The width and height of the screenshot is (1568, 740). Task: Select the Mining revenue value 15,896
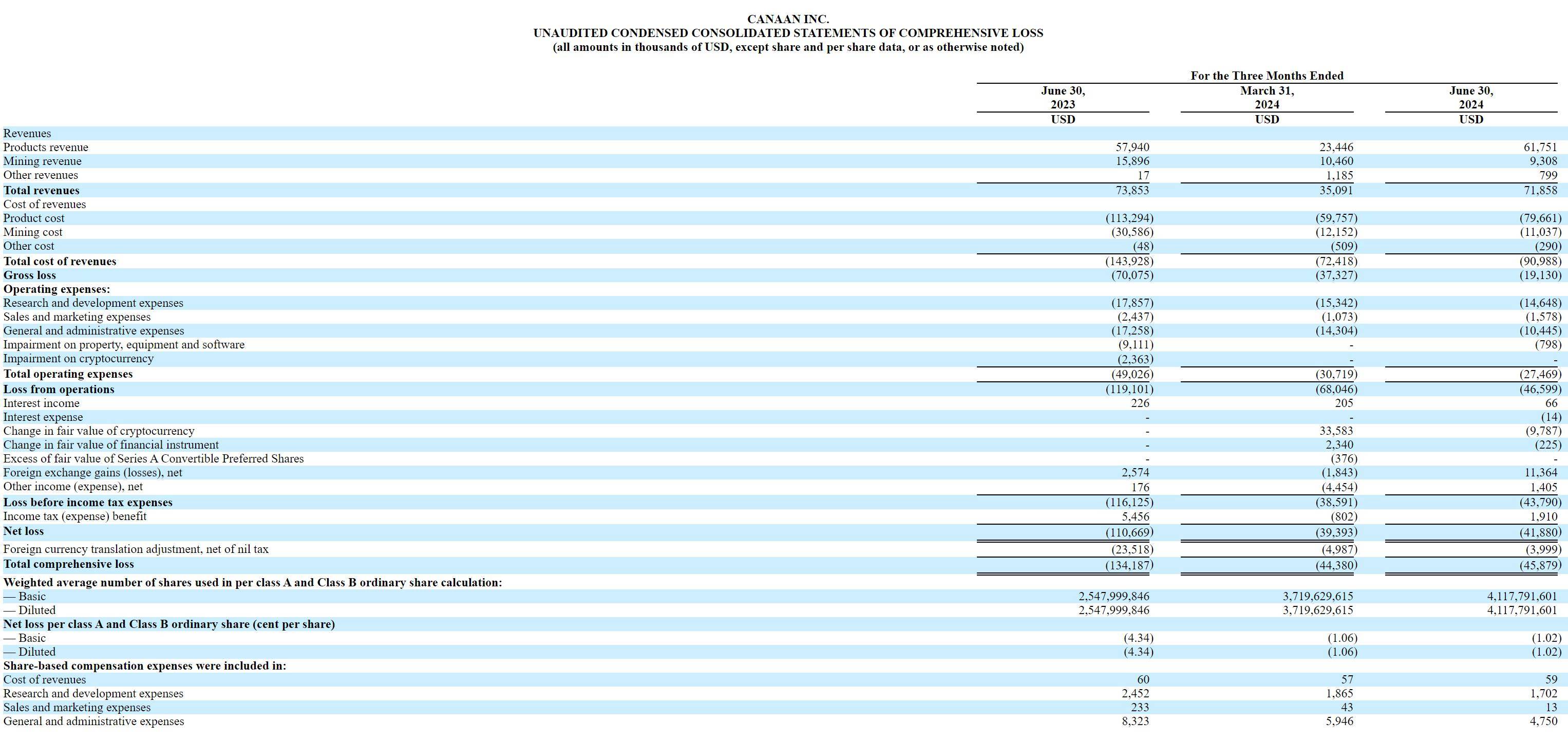pyautogui.click(x=1132, y=161)
